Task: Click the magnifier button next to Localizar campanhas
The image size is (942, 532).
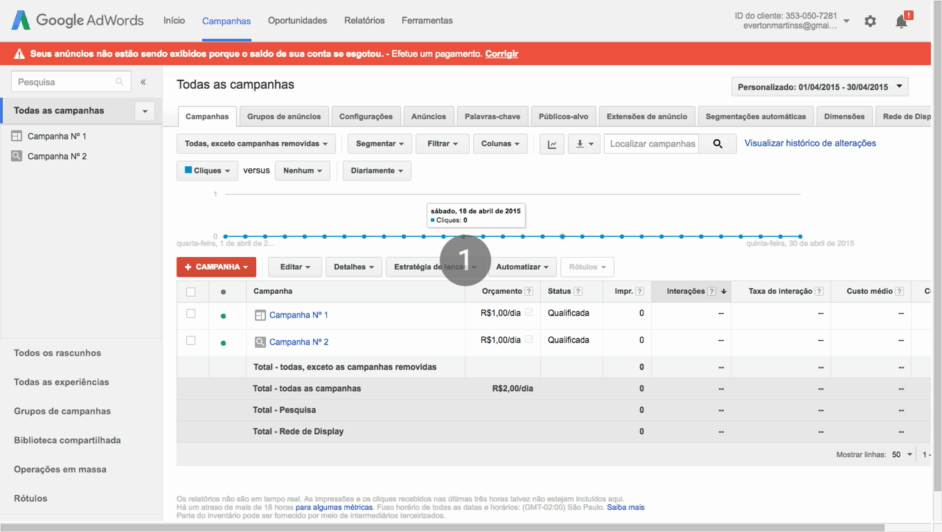Action: click(x=717, y=144)
